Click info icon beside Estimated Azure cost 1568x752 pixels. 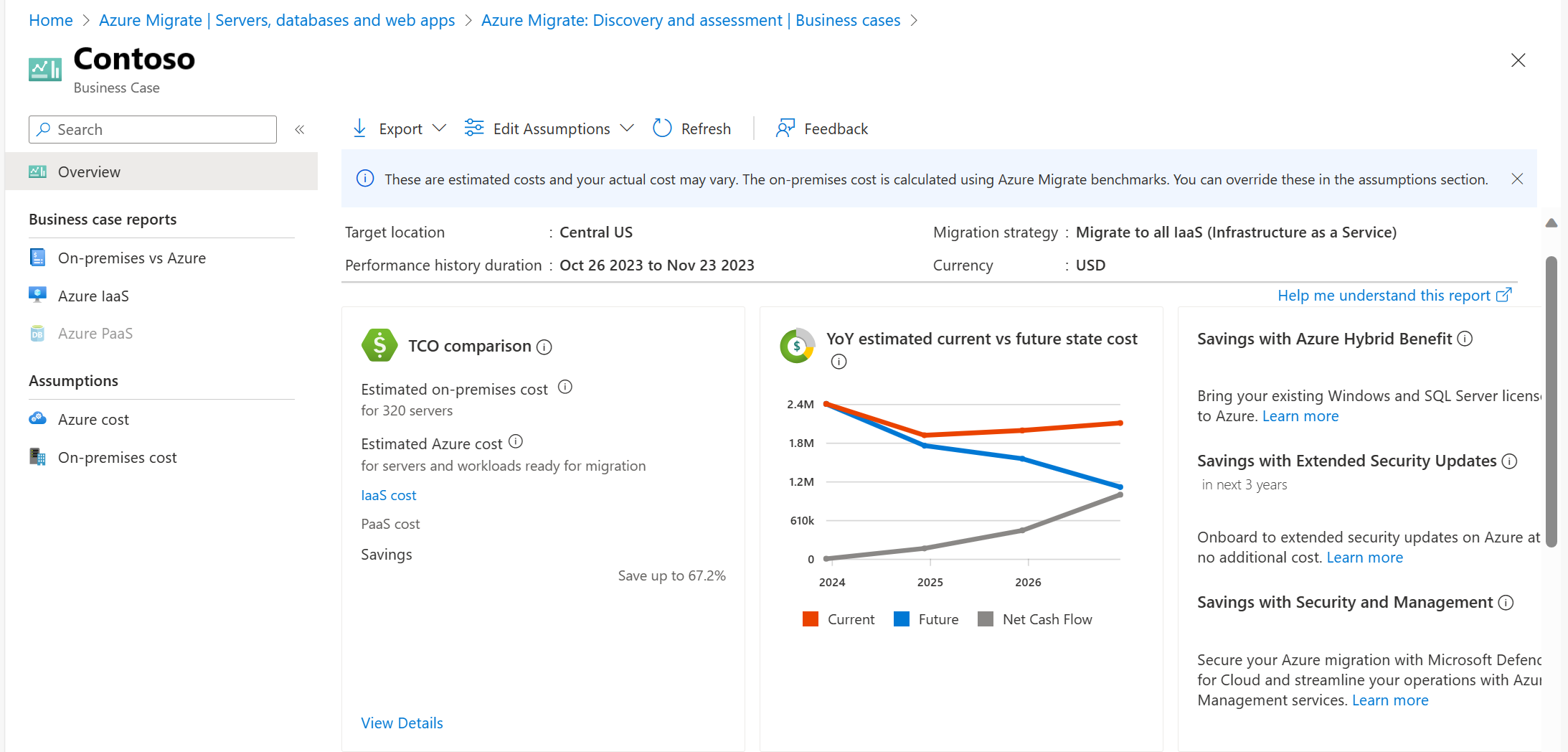pyautogui.click(x=516, y=441)
